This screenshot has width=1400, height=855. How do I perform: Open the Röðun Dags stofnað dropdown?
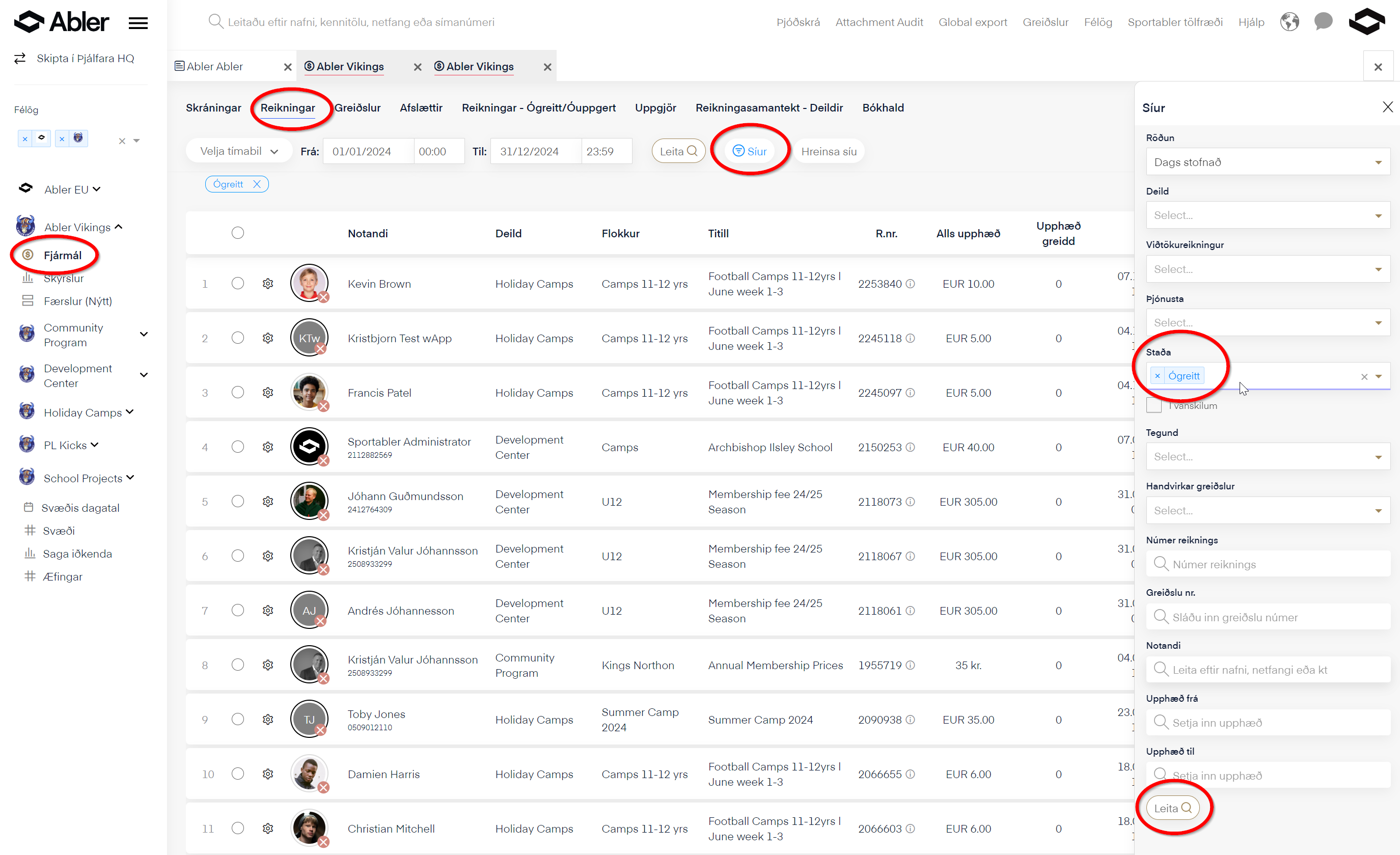tap(1267, 162)
